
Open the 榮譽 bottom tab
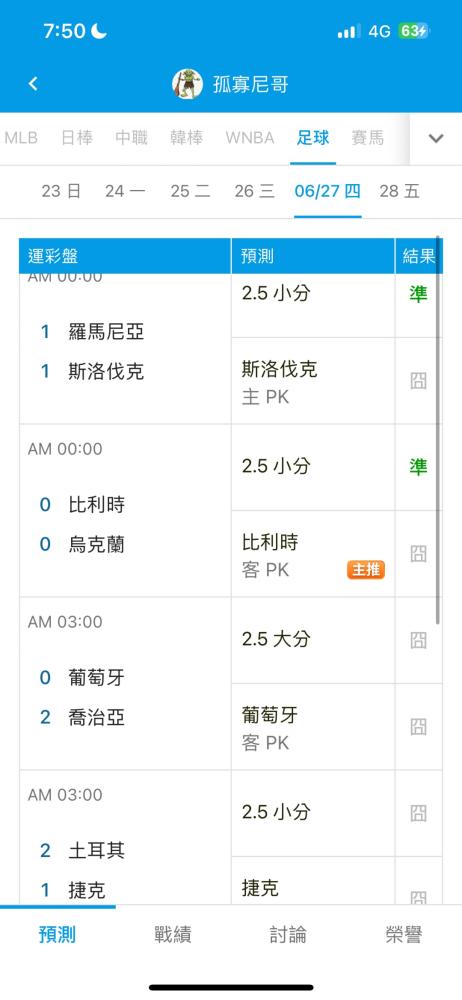[x=404, y=935]
